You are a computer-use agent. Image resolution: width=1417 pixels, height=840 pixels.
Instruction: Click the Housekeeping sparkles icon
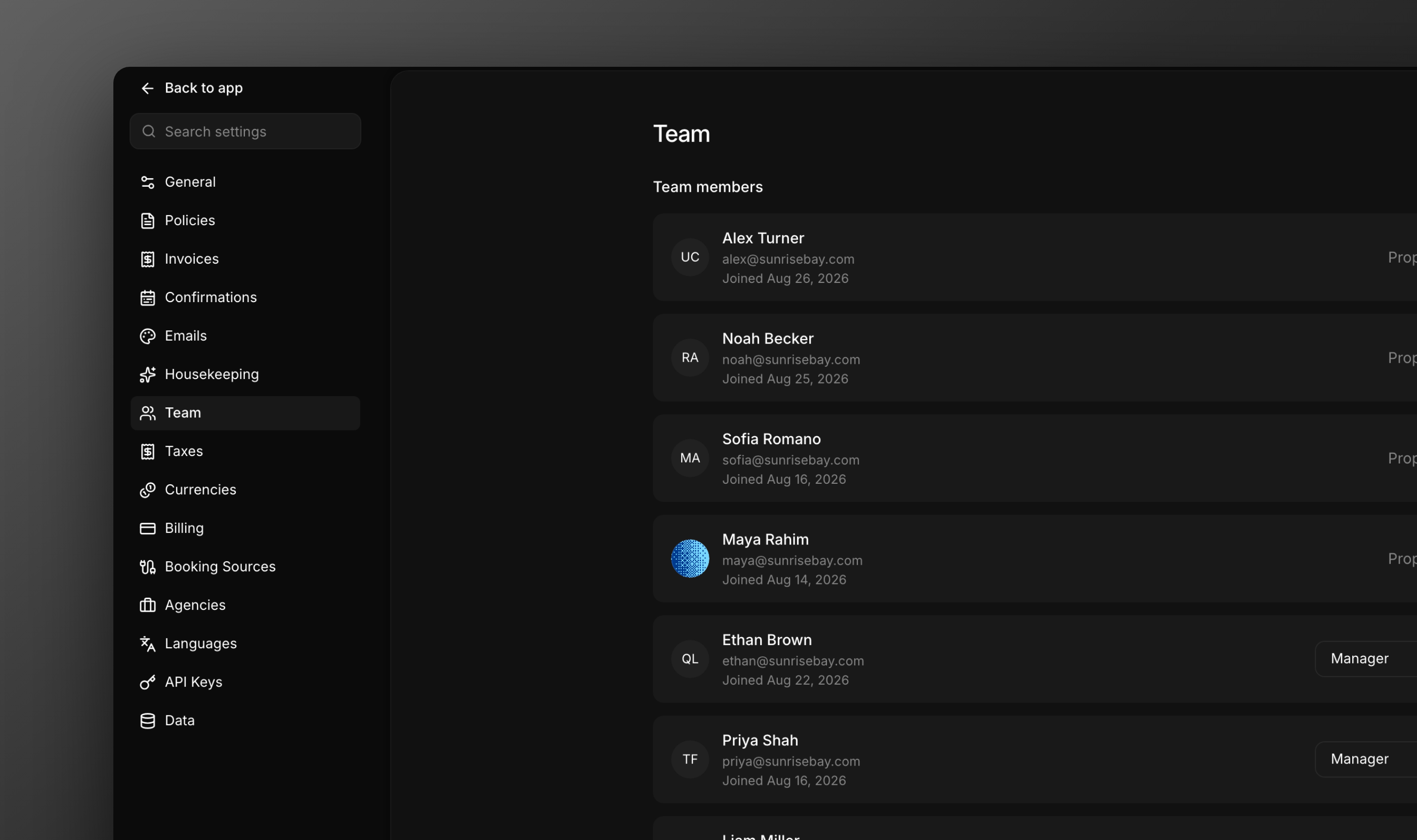147,375
